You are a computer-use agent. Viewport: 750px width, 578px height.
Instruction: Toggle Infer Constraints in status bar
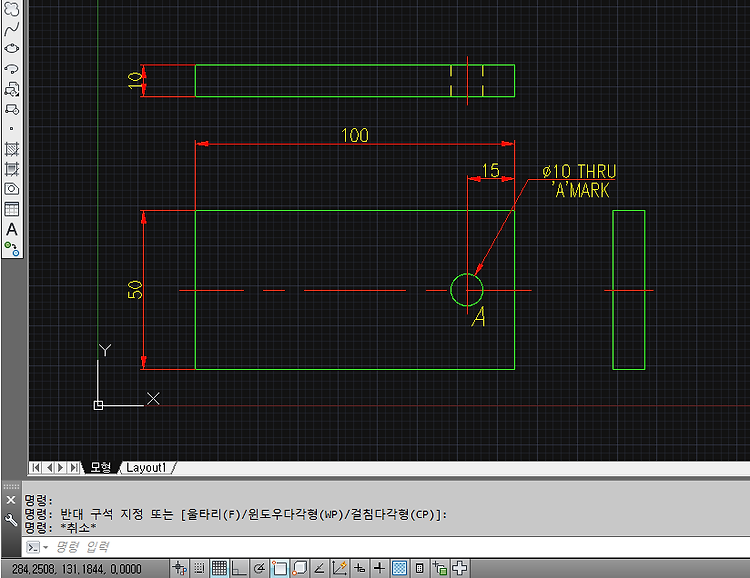(180, 568)
